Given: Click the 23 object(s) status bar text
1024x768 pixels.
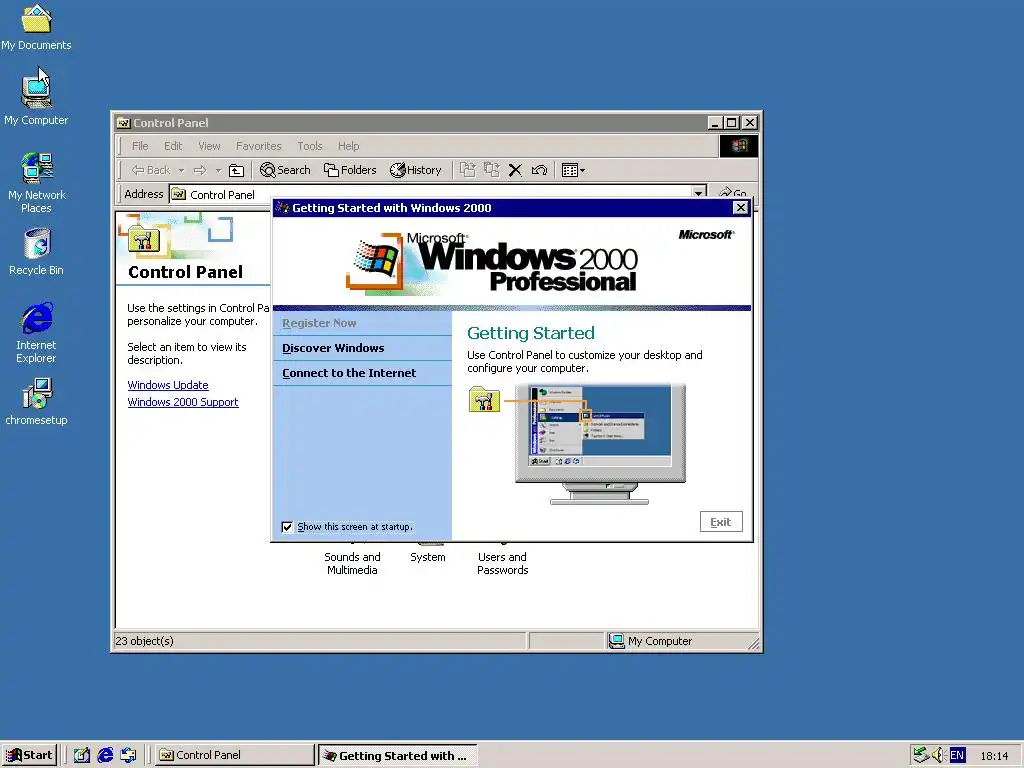Looking at the screenshot, I should tap(145, 641).
